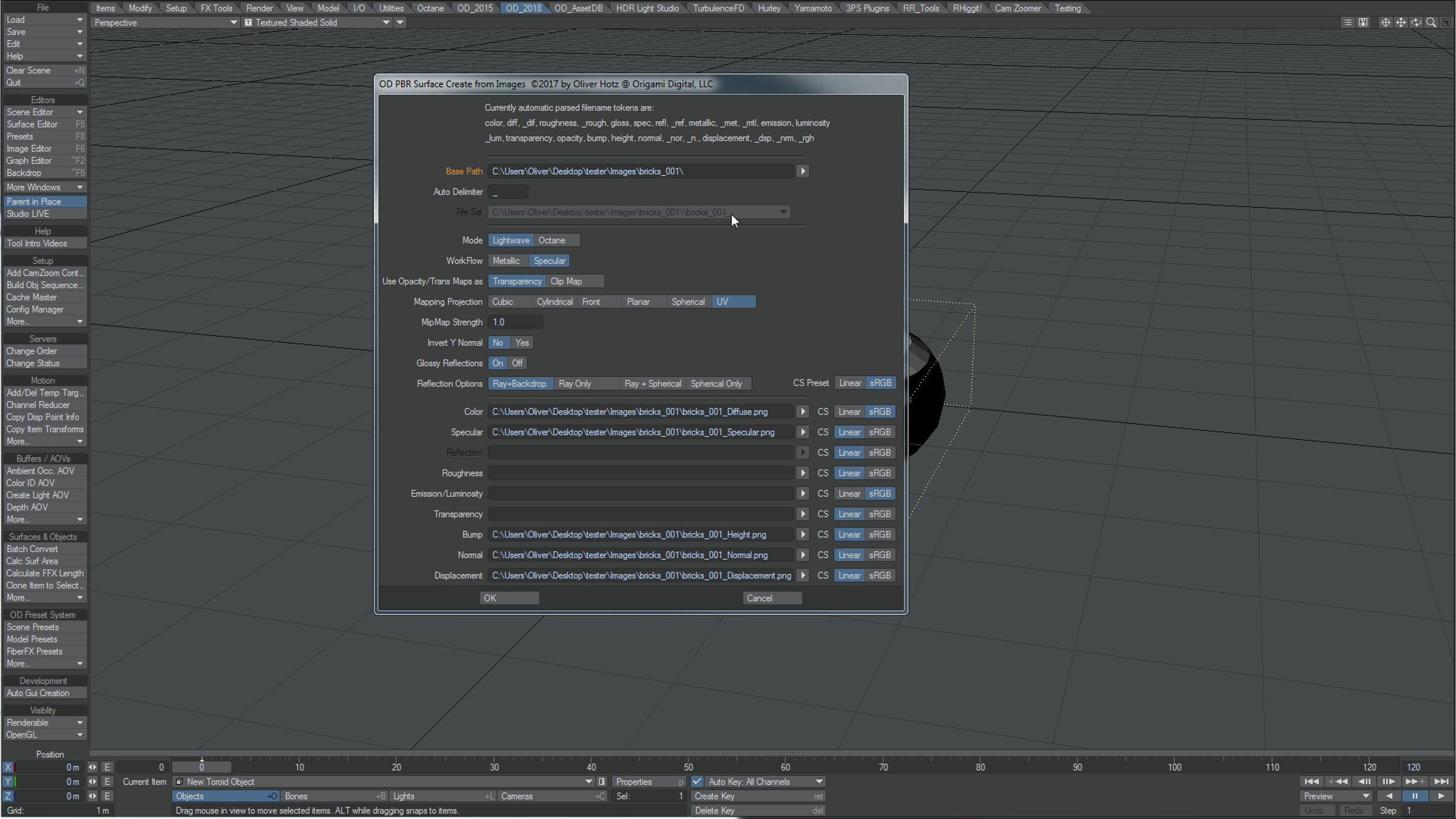Click the viewport rotate icon
The height and width of the screenshot is (819, 1456).
click(1416, 22)
